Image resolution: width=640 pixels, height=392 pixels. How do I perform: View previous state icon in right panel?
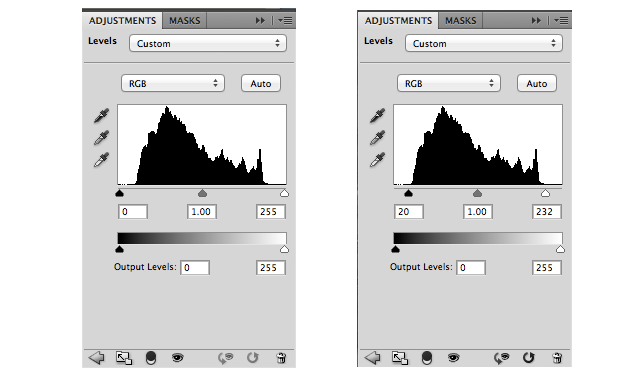tap(501, 358)
